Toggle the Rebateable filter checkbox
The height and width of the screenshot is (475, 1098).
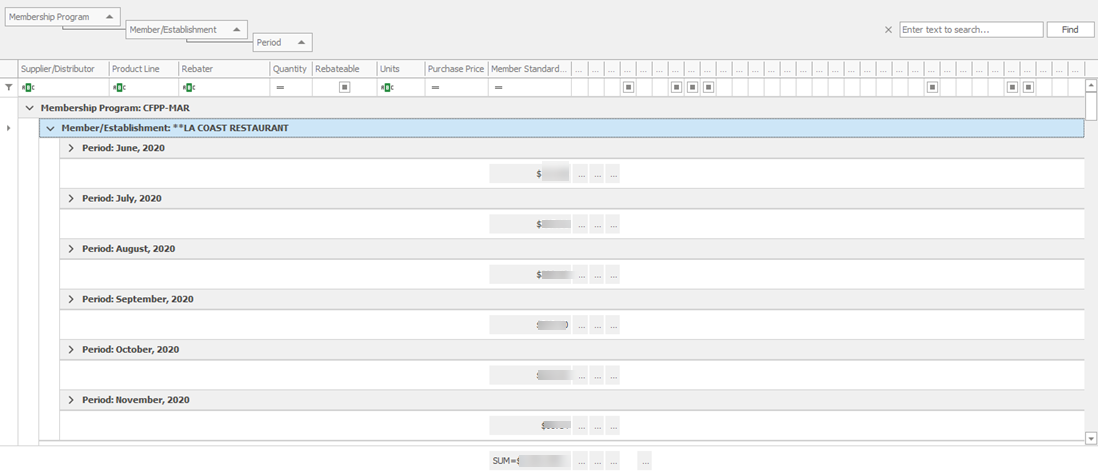344,88
